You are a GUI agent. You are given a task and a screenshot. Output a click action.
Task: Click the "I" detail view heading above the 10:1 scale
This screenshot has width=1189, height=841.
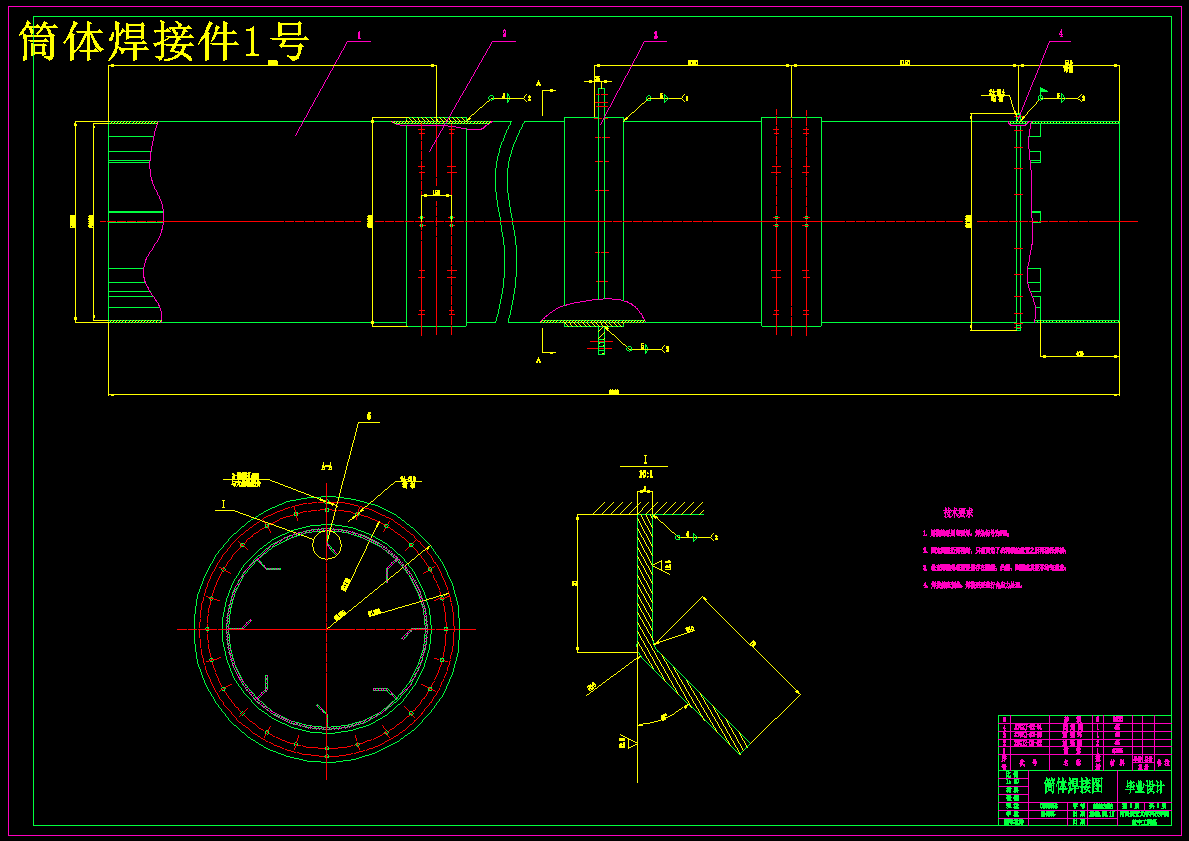(645, 460)
